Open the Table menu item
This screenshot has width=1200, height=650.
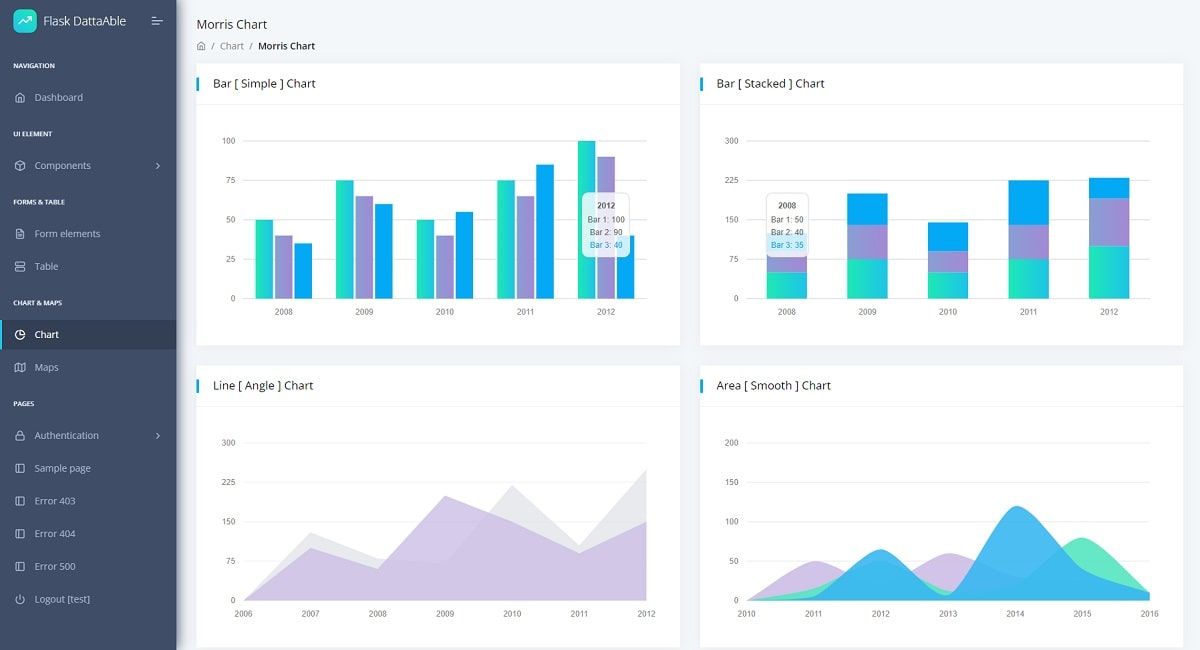[x=88, y=267]
